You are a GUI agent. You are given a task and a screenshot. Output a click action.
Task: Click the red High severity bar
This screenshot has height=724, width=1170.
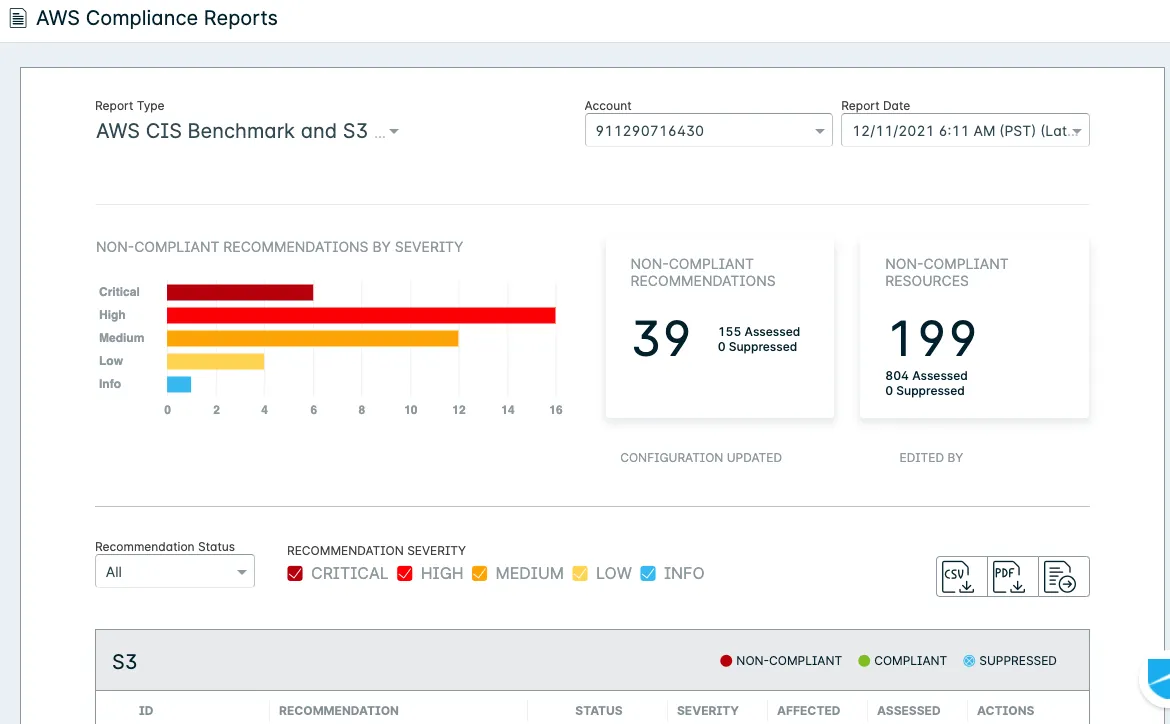(361, 315)
